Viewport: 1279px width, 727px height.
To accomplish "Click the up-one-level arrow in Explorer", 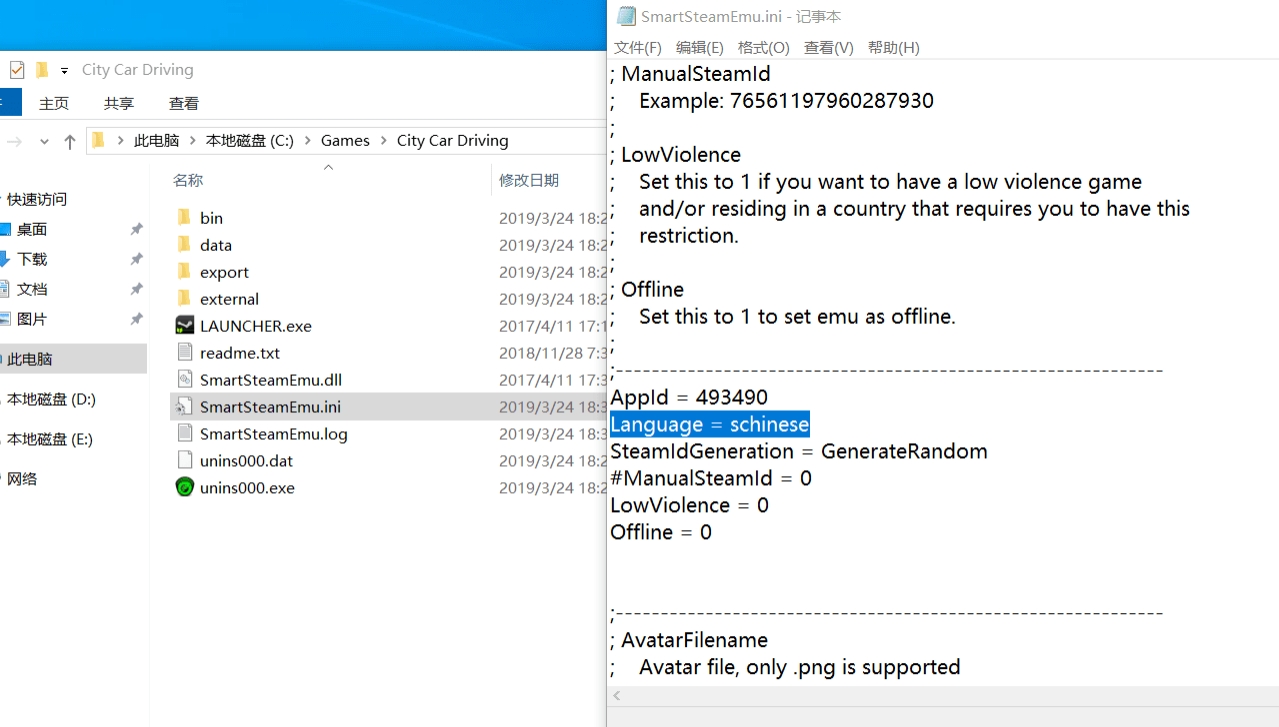I will click(x=69, y=142).
